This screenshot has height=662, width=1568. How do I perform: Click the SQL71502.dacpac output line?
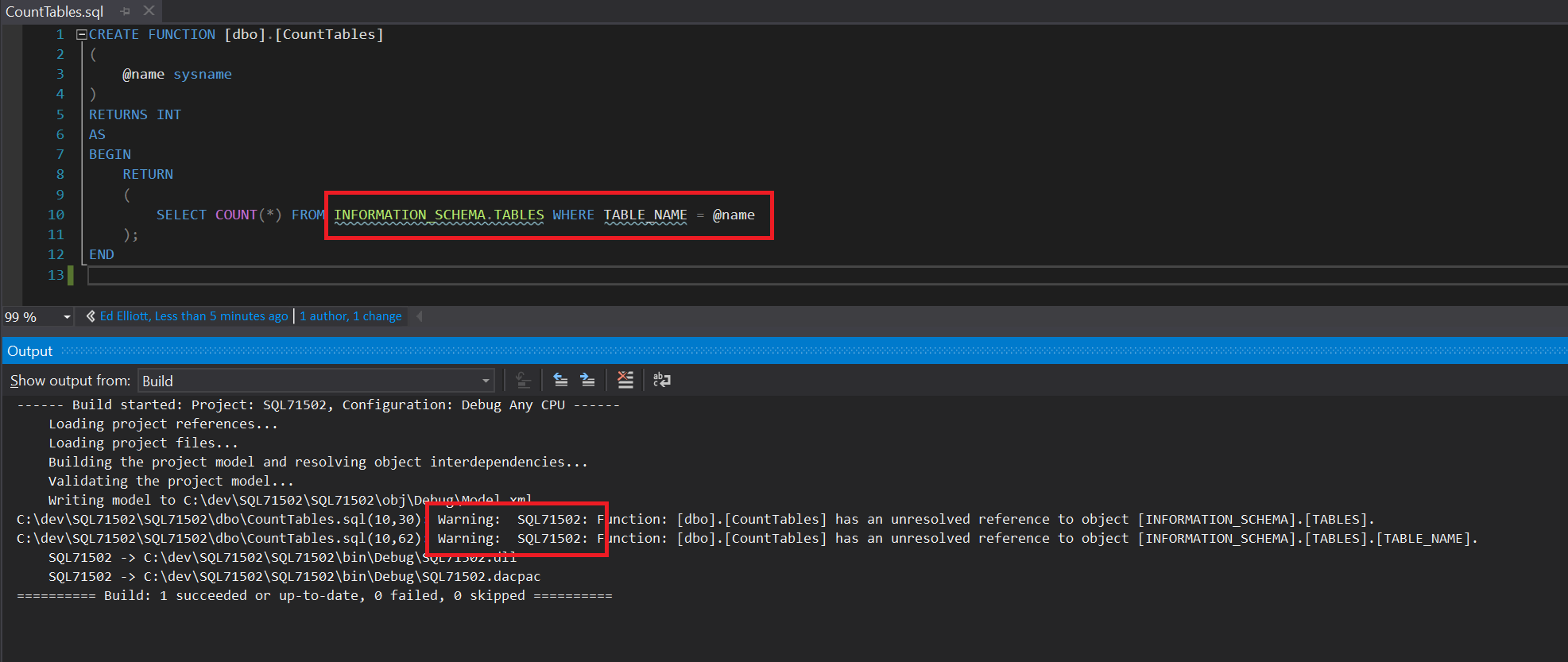294,577
